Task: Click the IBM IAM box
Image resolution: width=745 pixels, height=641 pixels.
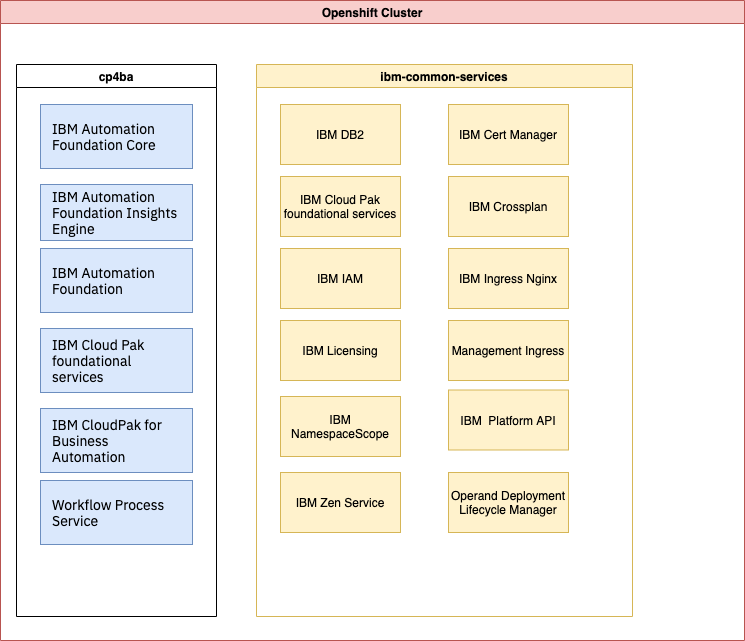Action: (340, 279)
